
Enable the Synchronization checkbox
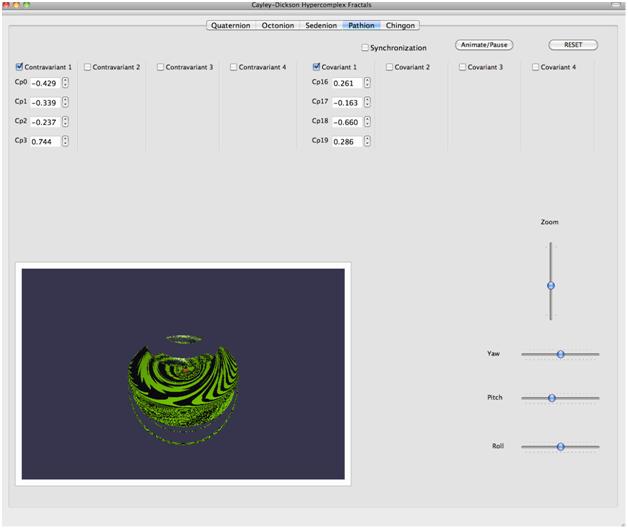coord(365,48)
